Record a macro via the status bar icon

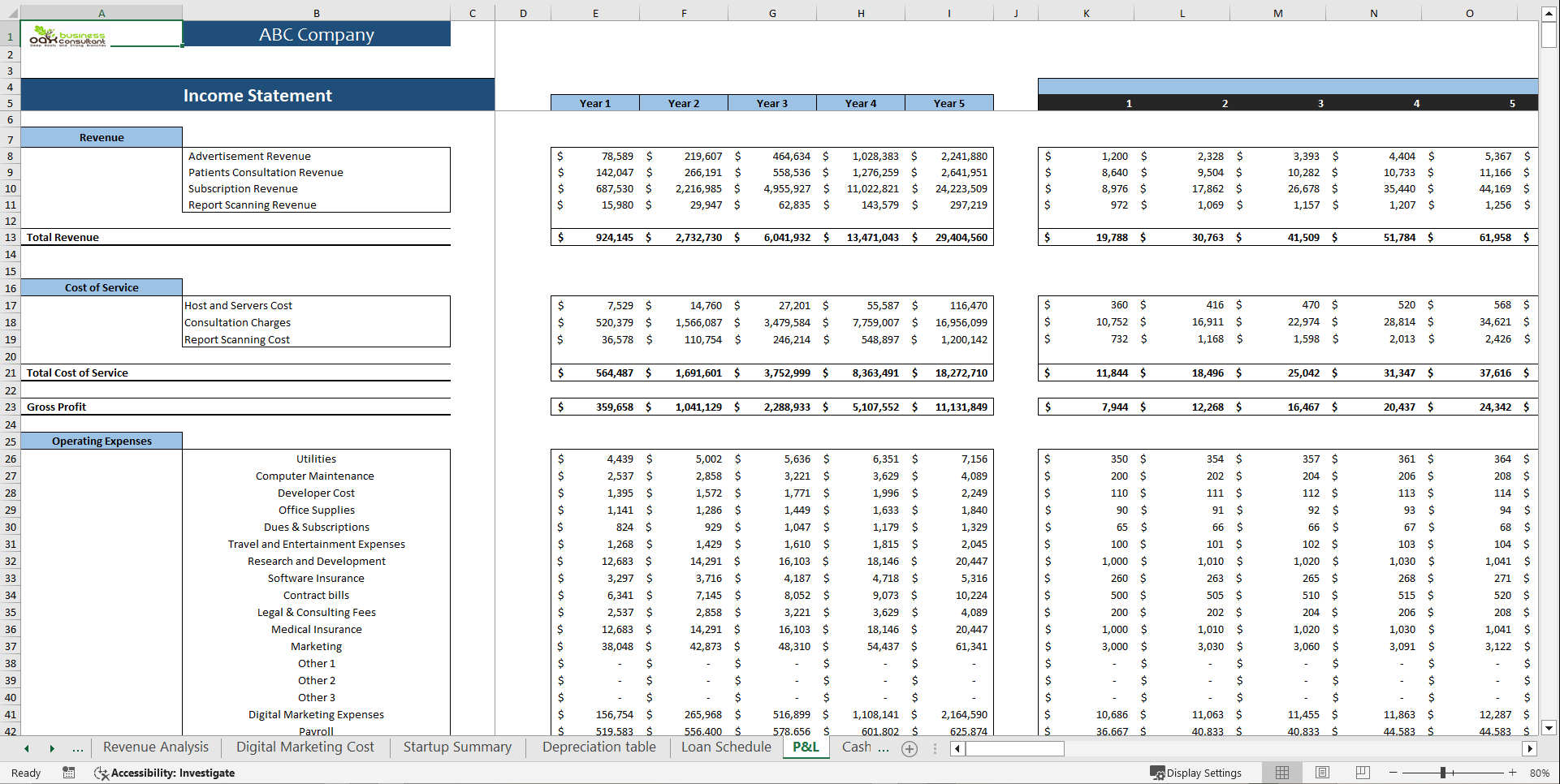68,773
